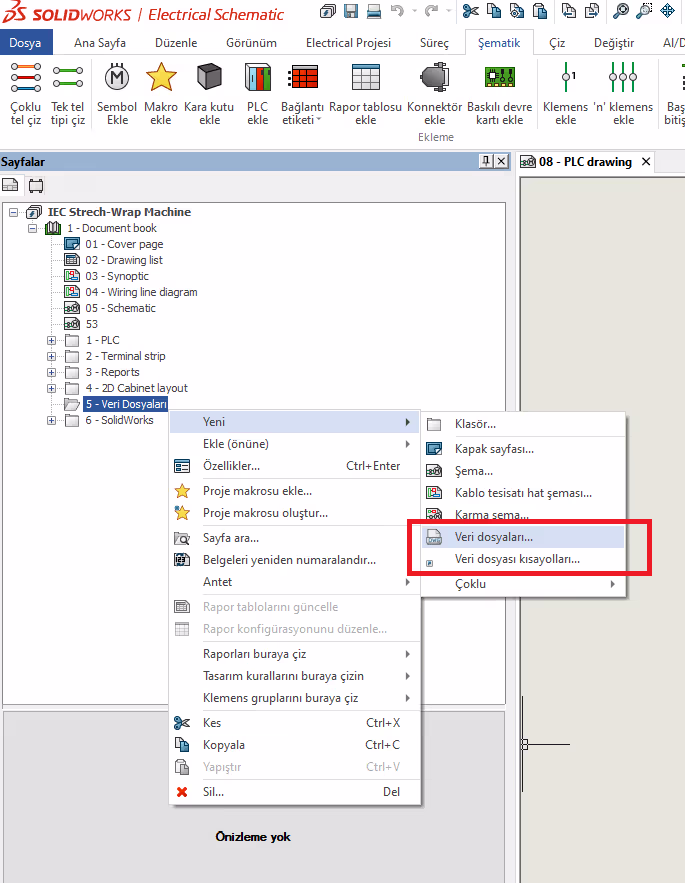Click the zoom extents magnifier icon
Viewport: 685px width, 883px height.
(x=621, y=11)
